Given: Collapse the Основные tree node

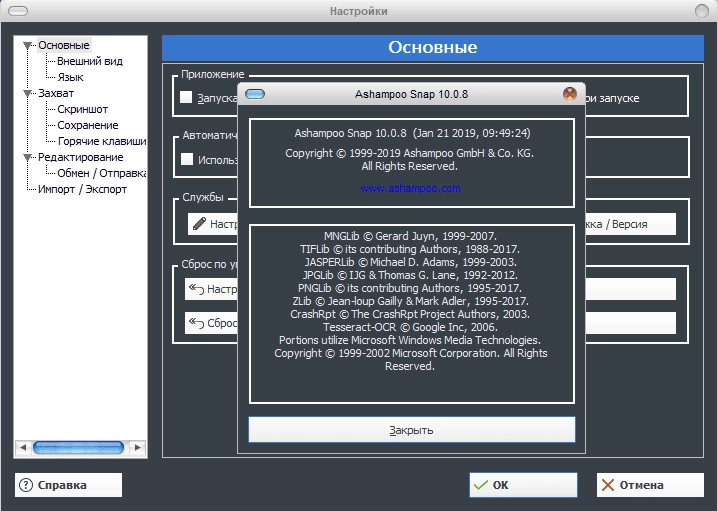Looking at the screenshot, I should 27,45.
